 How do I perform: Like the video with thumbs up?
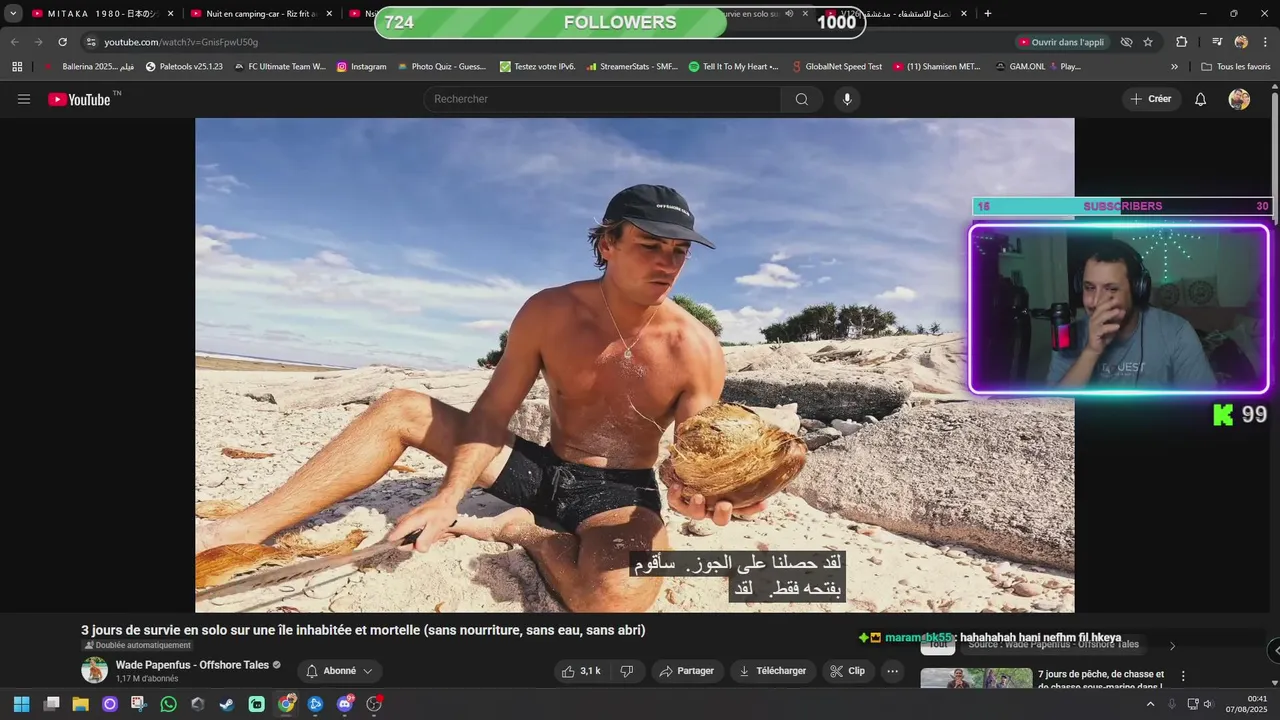pyautogui.click(x=580, y=671)
